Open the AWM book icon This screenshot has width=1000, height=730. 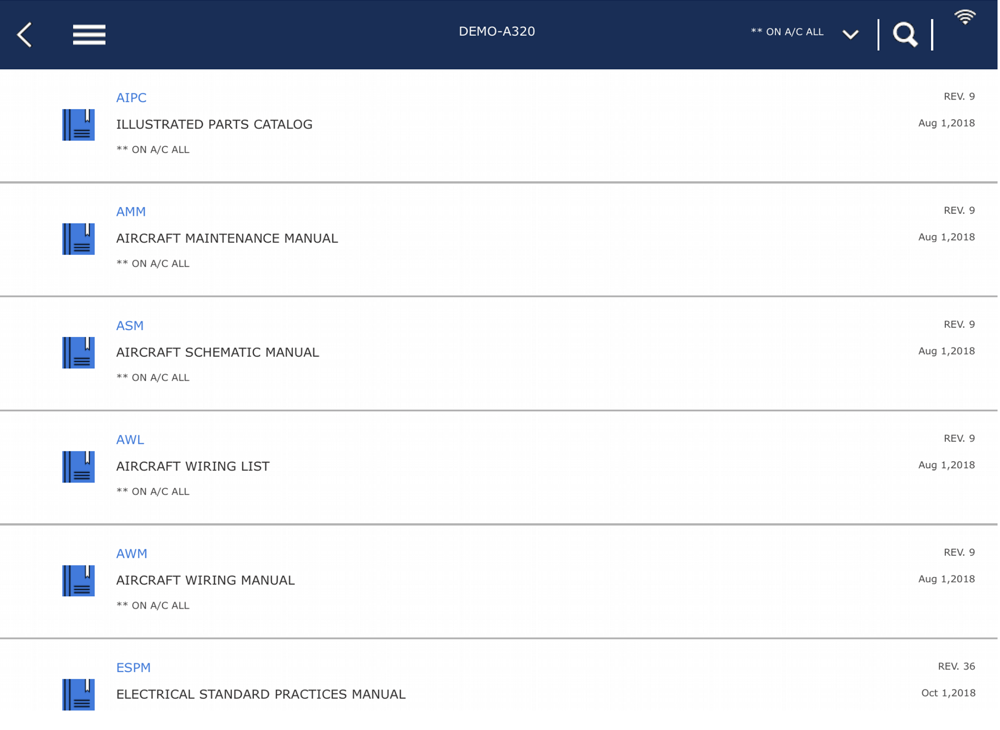[x=78, y=581]
